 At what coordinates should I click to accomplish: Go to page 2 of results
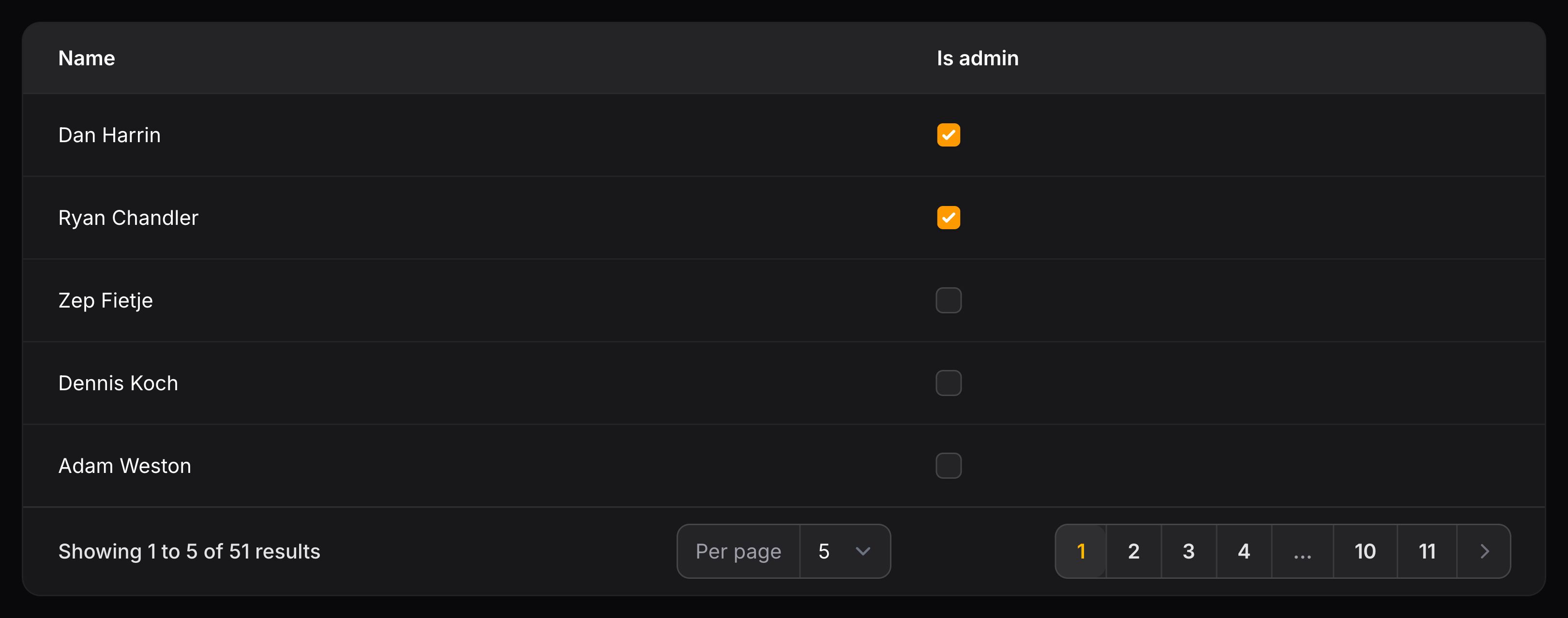tap(1134, 551)
